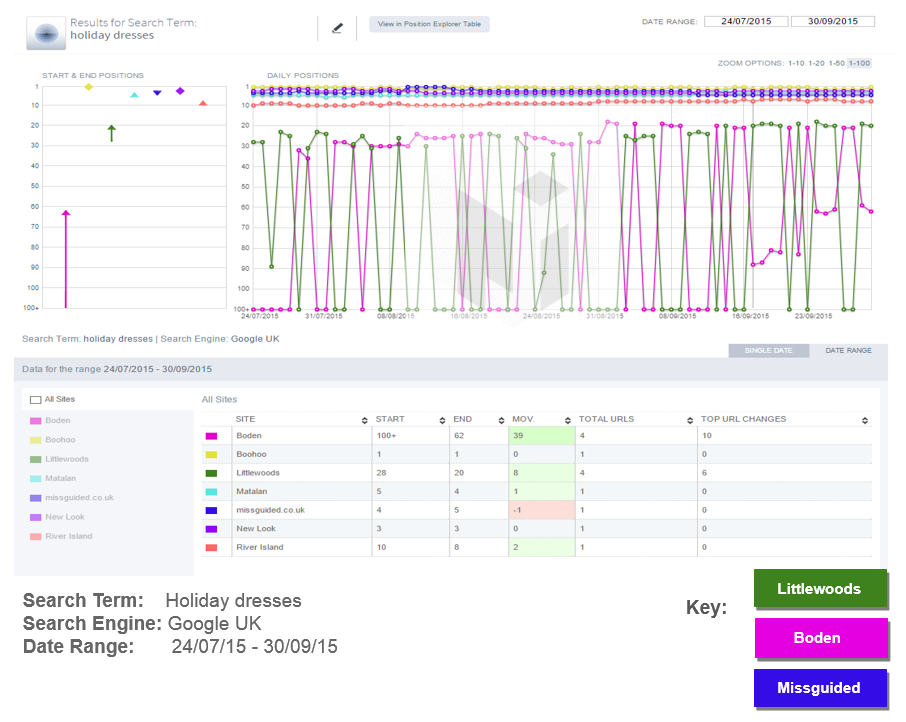This screenshot has width=906, height=722.
Task: Click 08/09/2015 date on chart axis
Action: coord(678,316)
